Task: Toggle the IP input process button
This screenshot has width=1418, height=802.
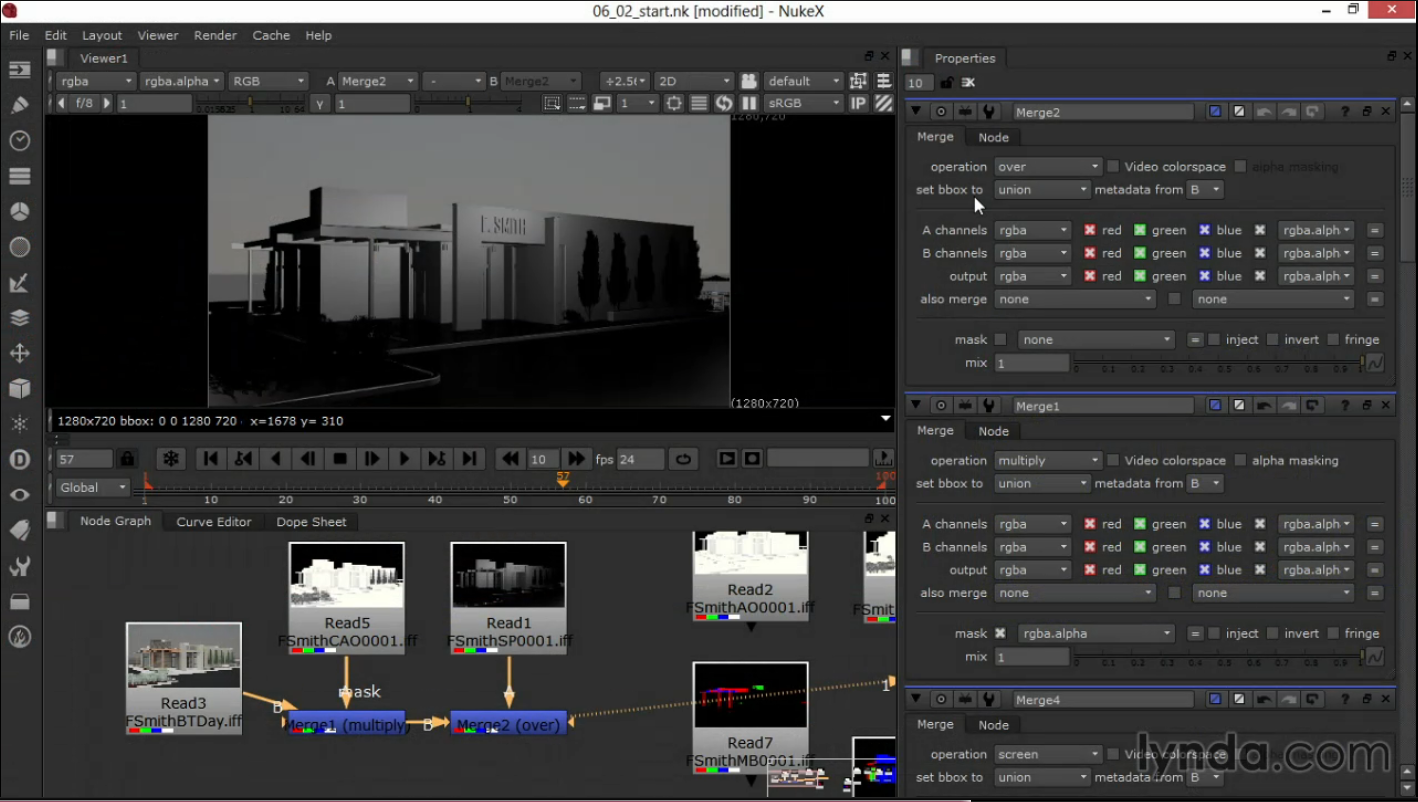Action: [858, 103]
